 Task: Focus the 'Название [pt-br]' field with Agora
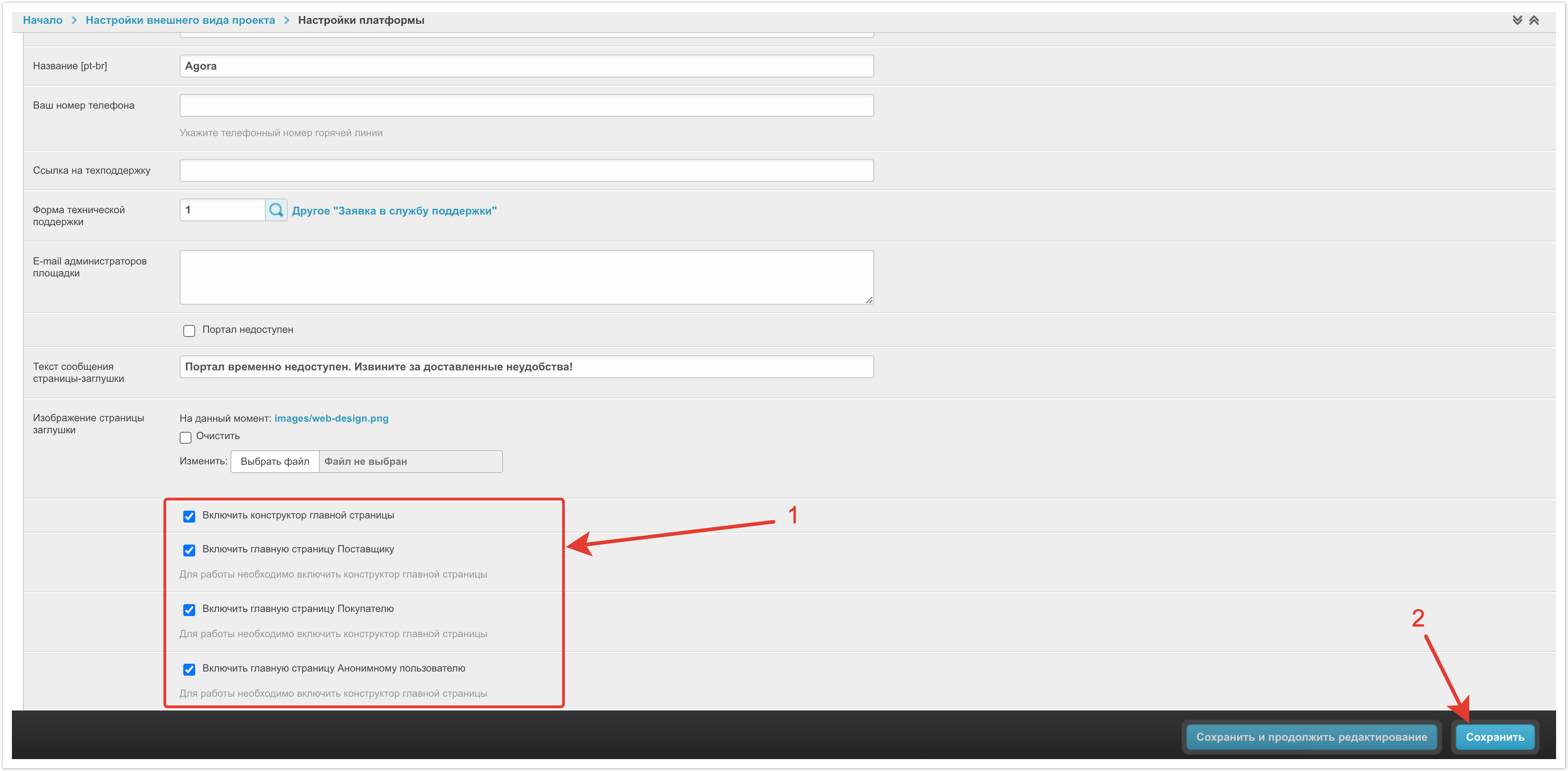526,66
